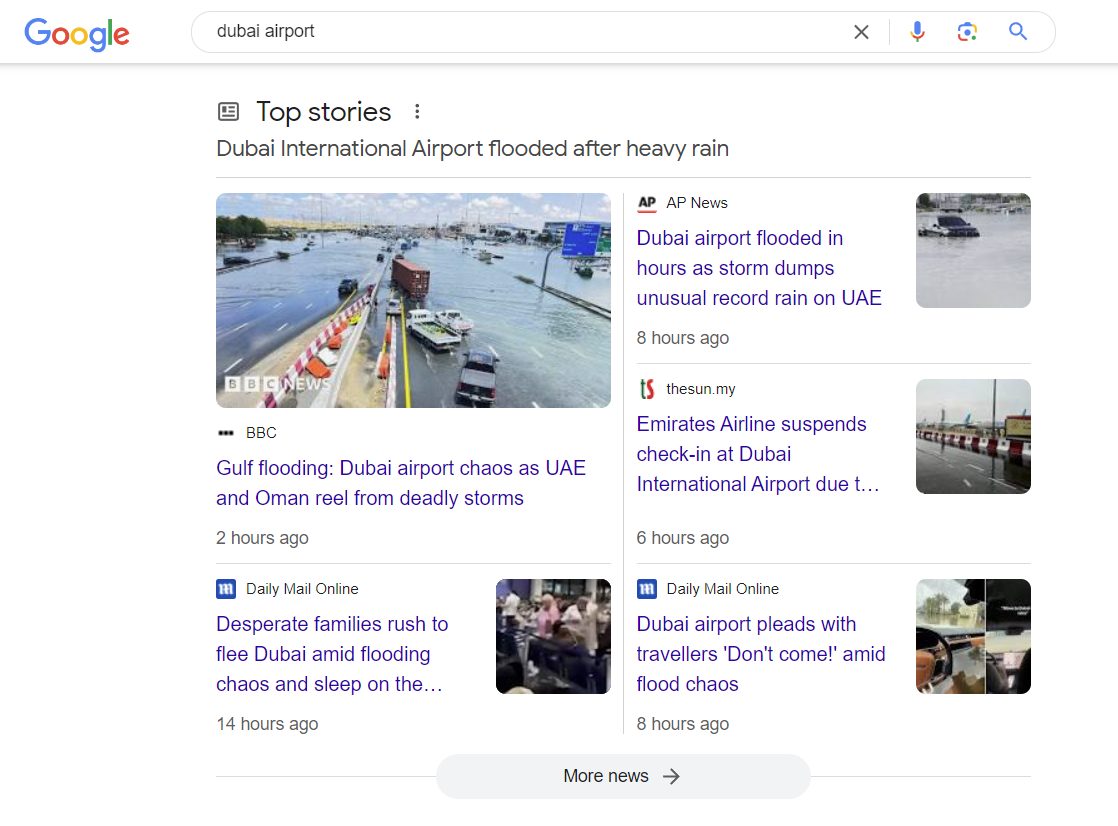Click the 6 hours ago timestamp

click(x=682, y=538)
